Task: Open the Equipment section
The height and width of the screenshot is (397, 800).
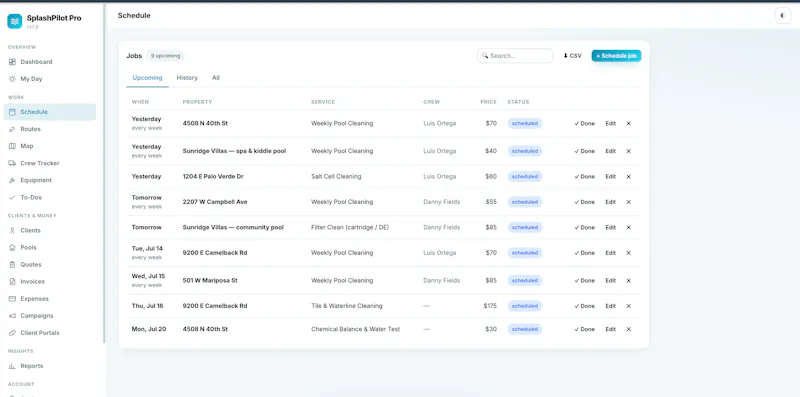Action: click(x=49, y=180)
